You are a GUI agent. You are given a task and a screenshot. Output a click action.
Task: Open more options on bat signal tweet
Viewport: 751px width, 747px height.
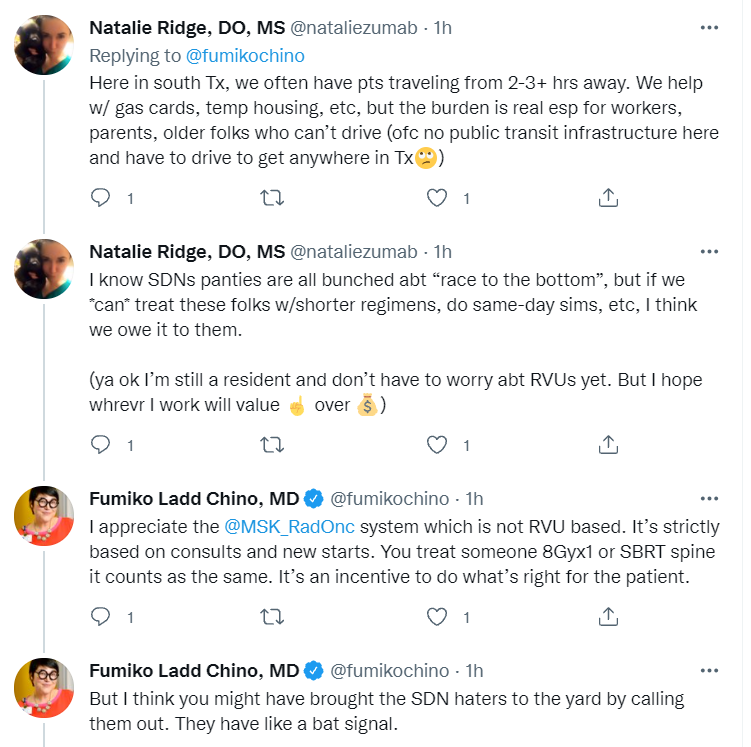click(x=709, y=669)
